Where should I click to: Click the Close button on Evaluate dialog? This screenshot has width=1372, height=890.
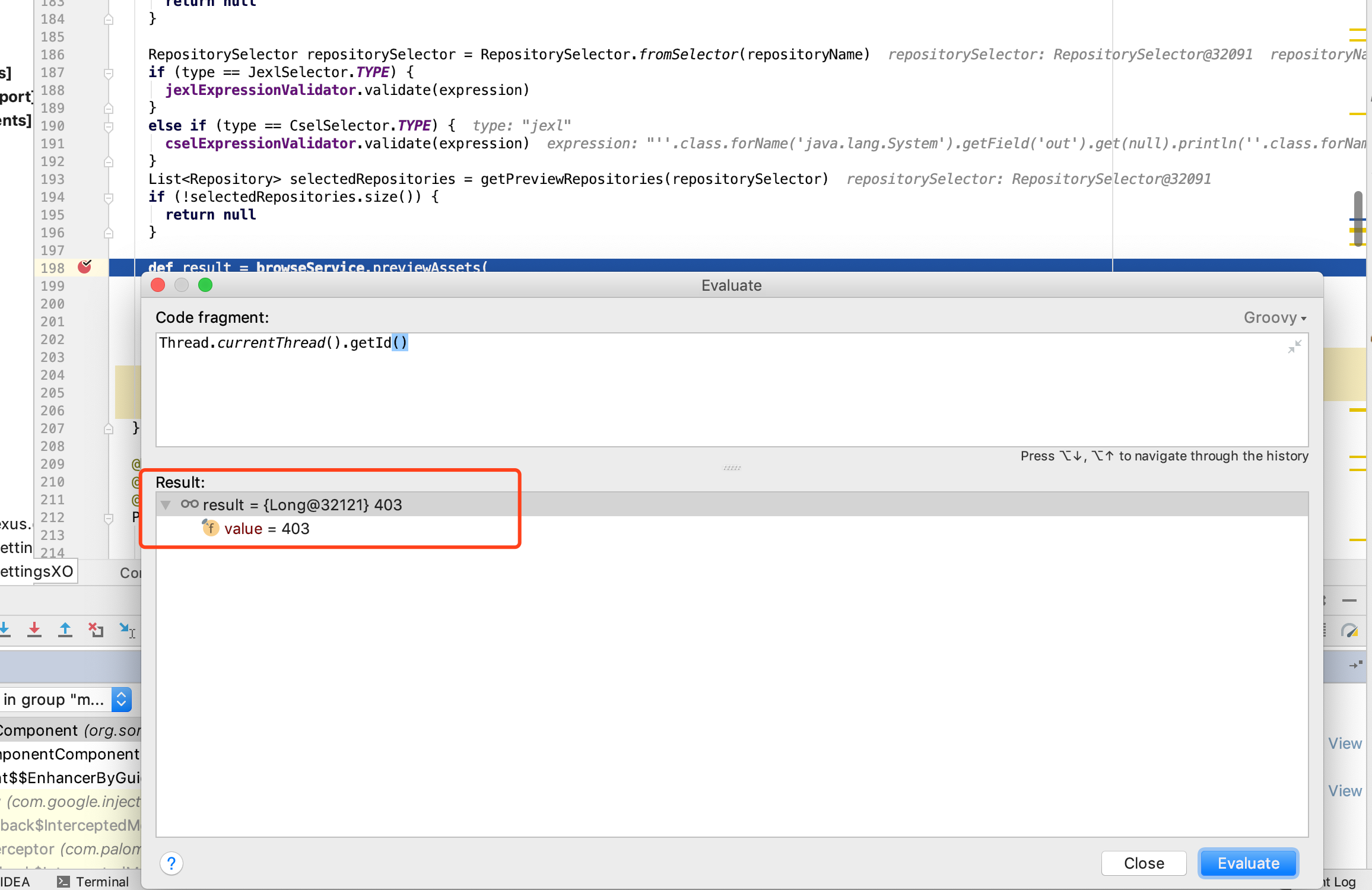click(1143, 864)
